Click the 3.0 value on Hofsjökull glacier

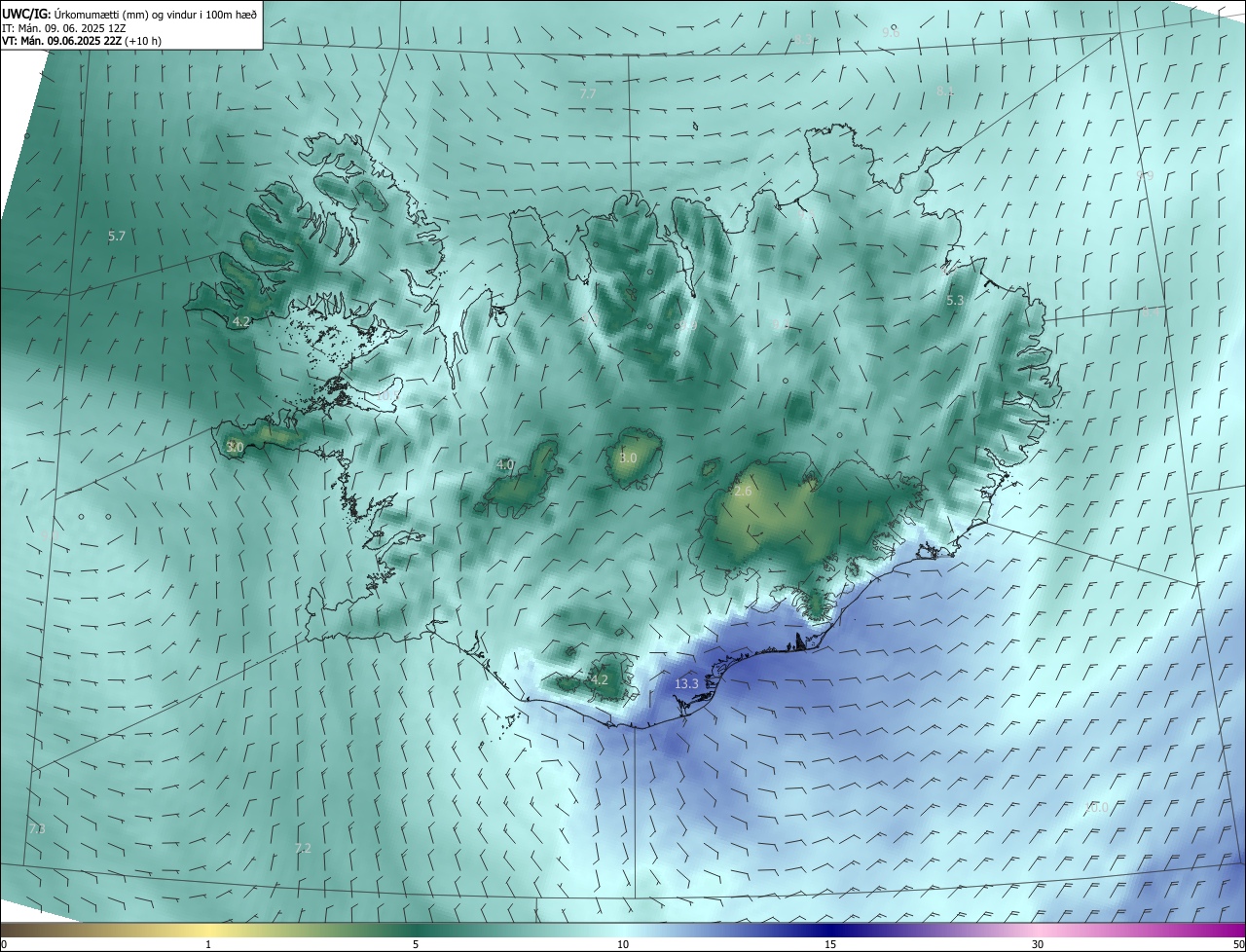tap(628, 458)
